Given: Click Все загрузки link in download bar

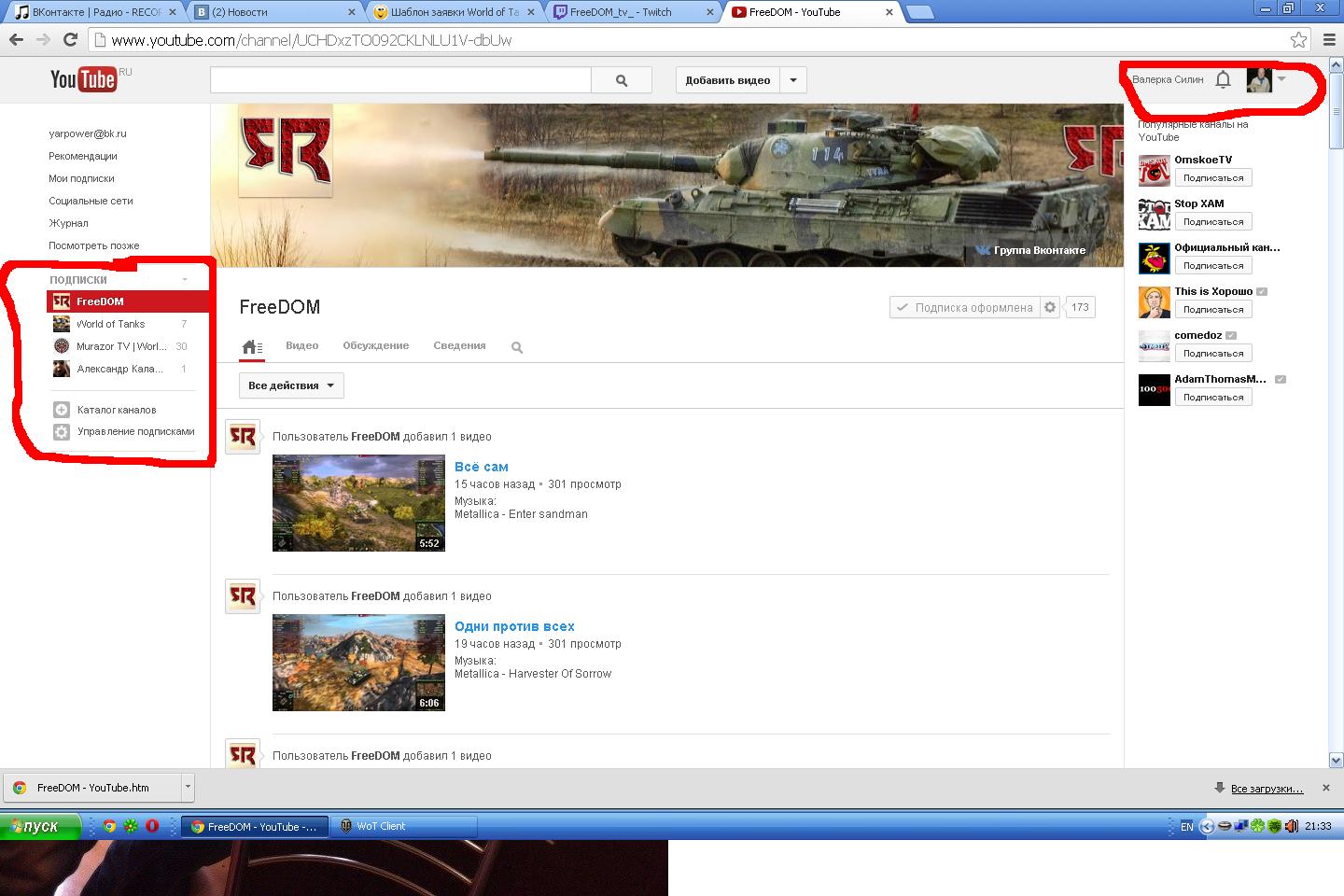Looking at the screenshot, I should 1267,789.
